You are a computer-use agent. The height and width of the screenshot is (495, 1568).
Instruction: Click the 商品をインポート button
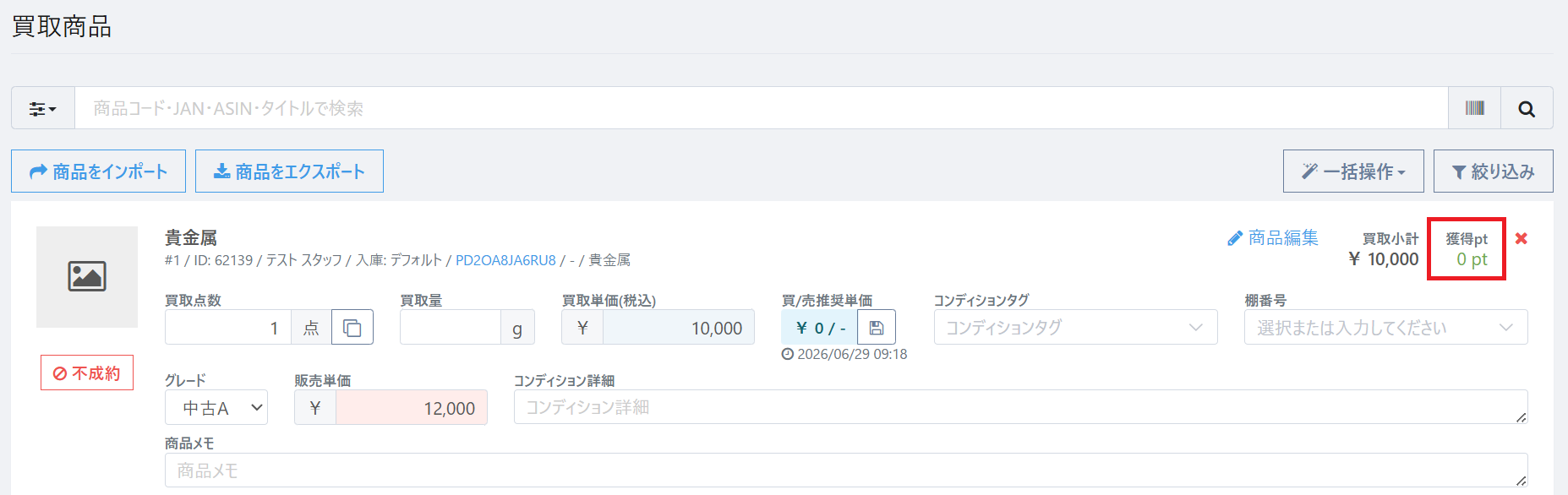tap(99, 171)
